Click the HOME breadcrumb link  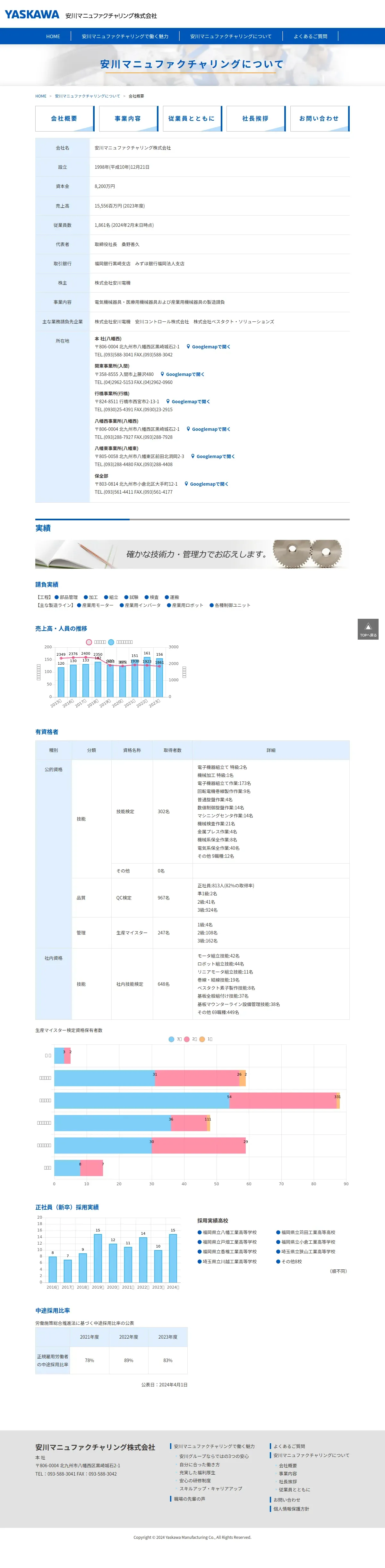(41, 96)
